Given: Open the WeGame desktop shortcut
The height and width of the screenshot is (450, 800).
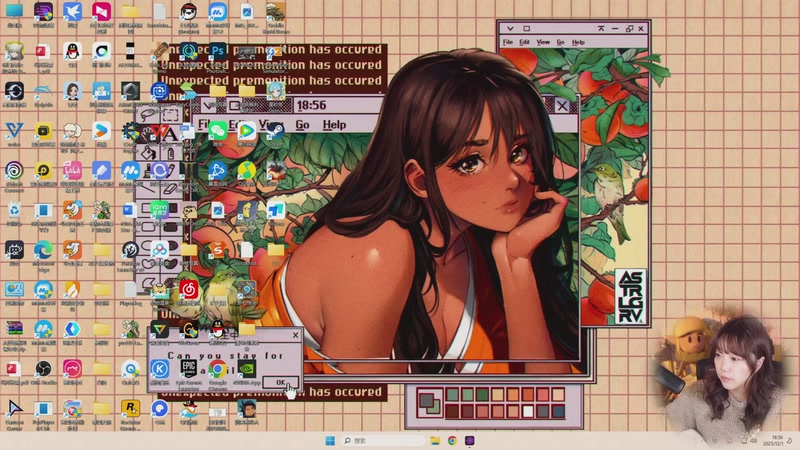Looking at the screenshot, I should point(189,330).
